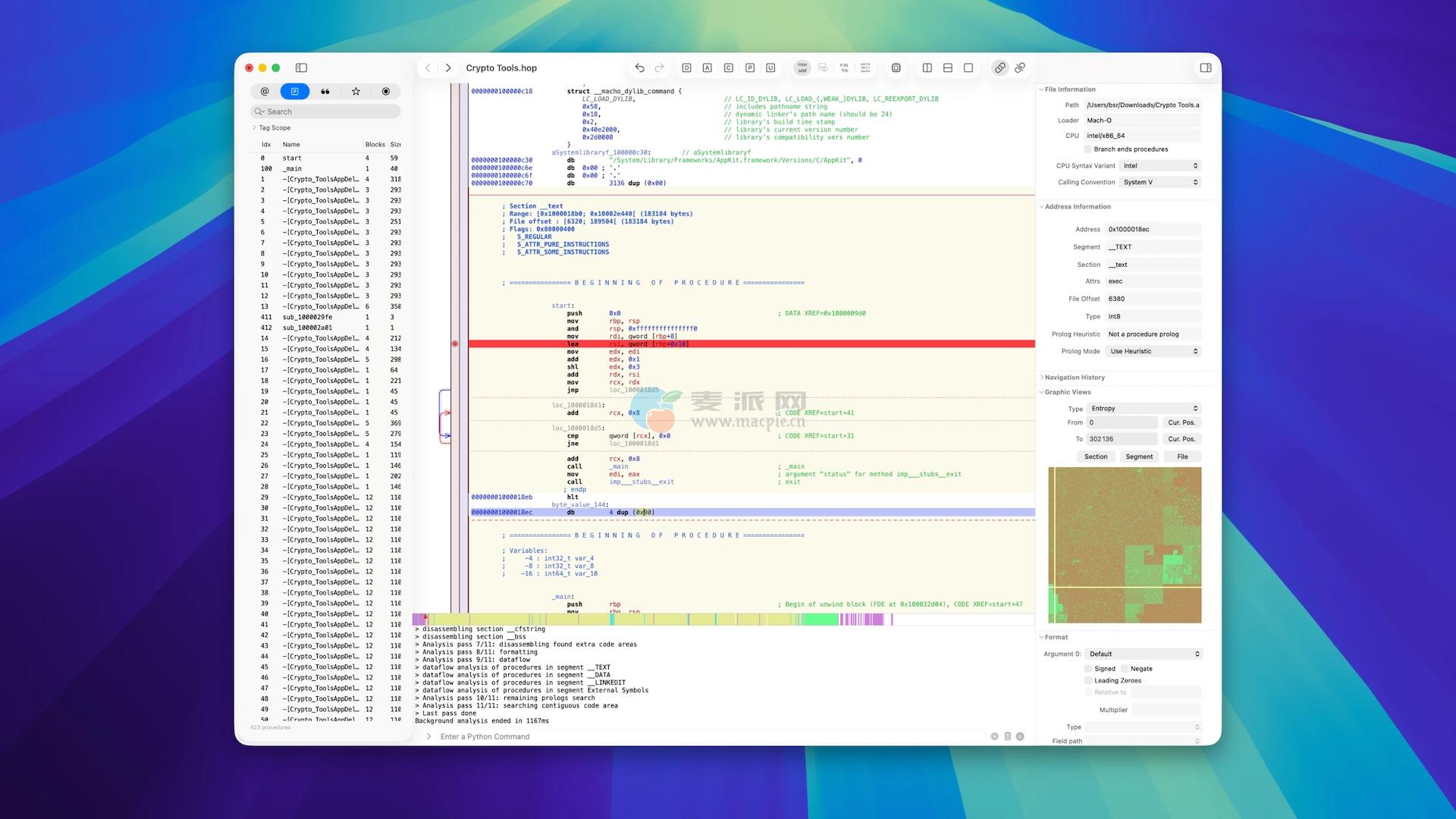Image resolution: width=1456 pixels, height=819 pixels.
Task: Open the labels tab with @ icon
Action: 265,92
